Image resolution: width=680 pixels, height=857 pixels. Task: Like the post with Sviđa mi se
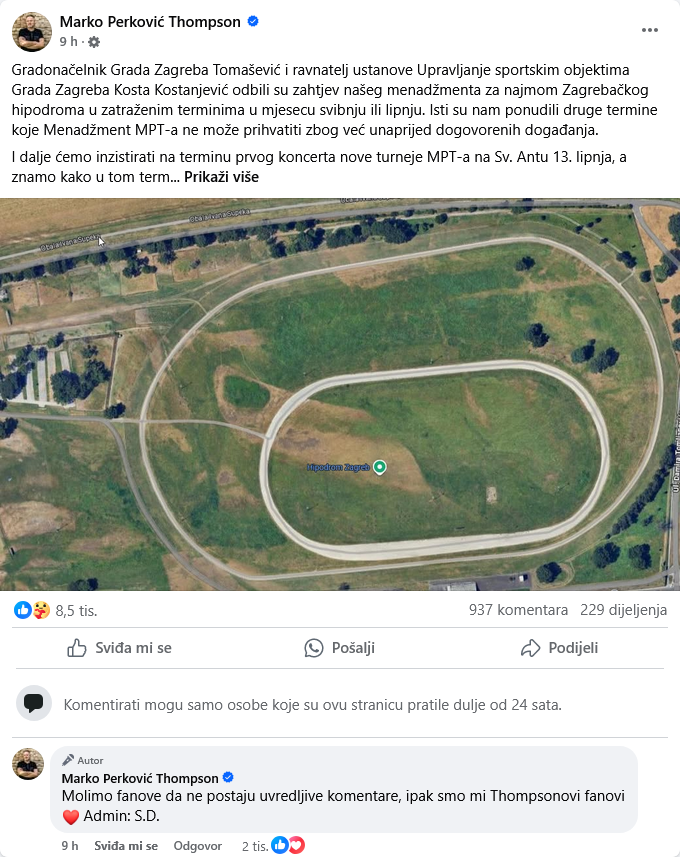(119, 648)
